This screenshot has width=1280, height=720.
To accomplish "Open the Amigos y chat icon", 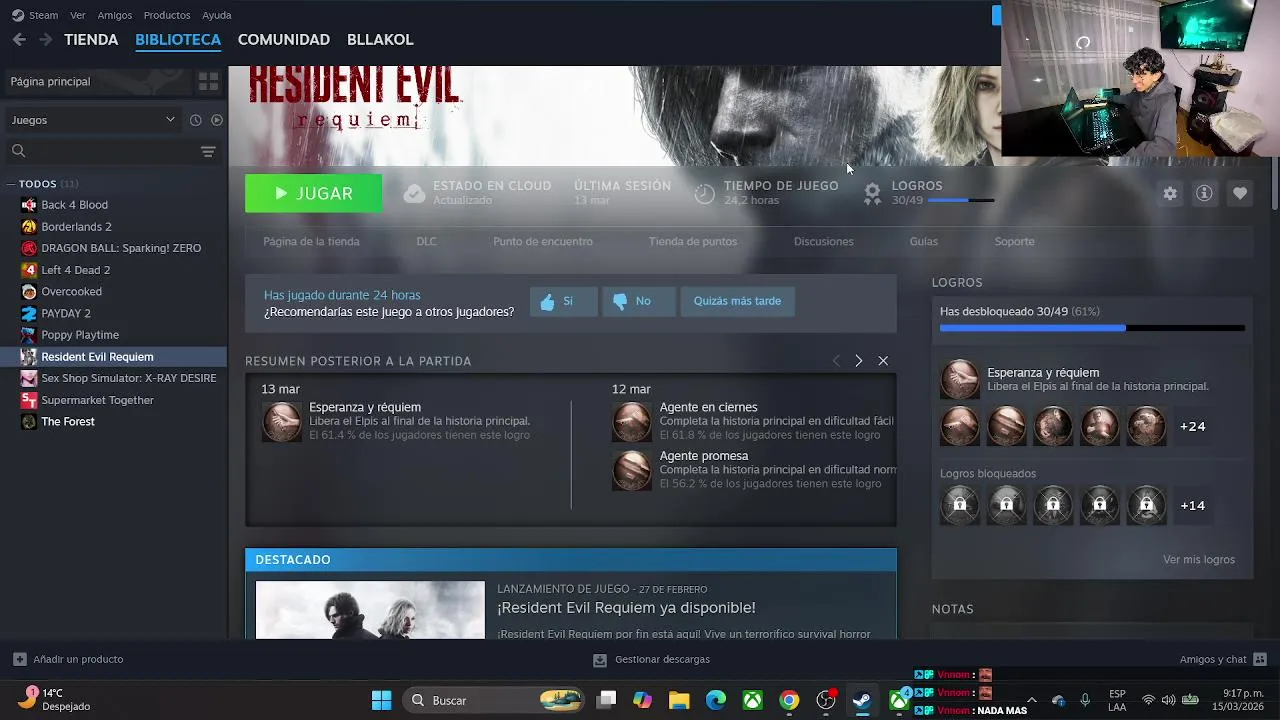I will (x=1260, y=660).
